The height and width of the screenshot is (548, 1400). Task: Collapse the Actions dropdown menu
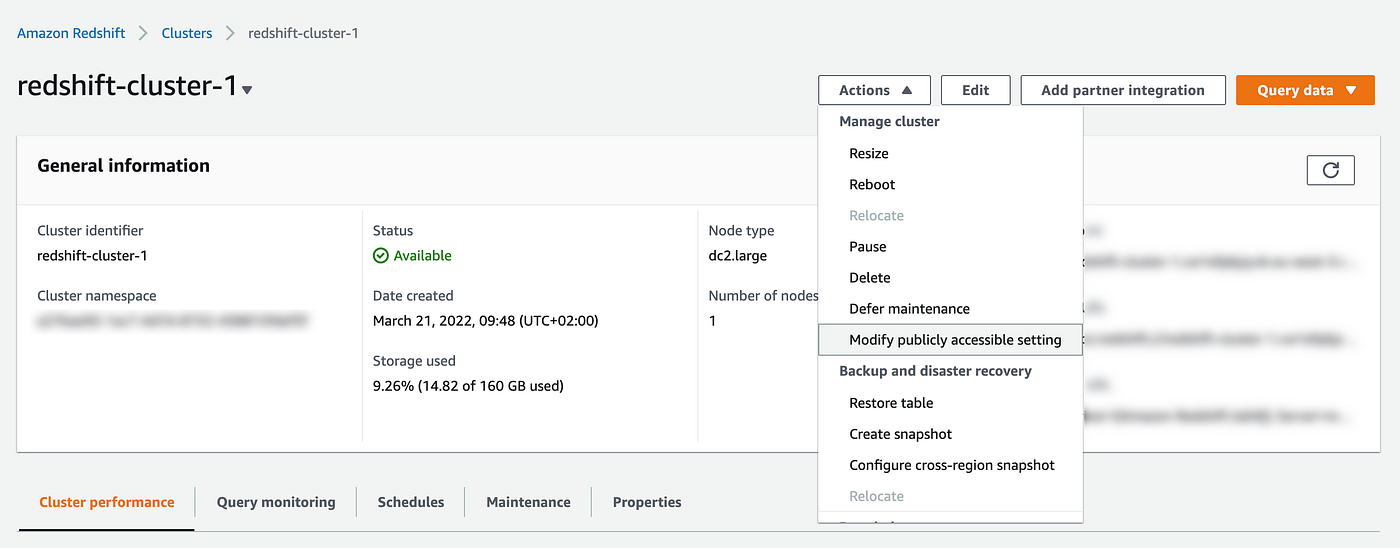874,90
